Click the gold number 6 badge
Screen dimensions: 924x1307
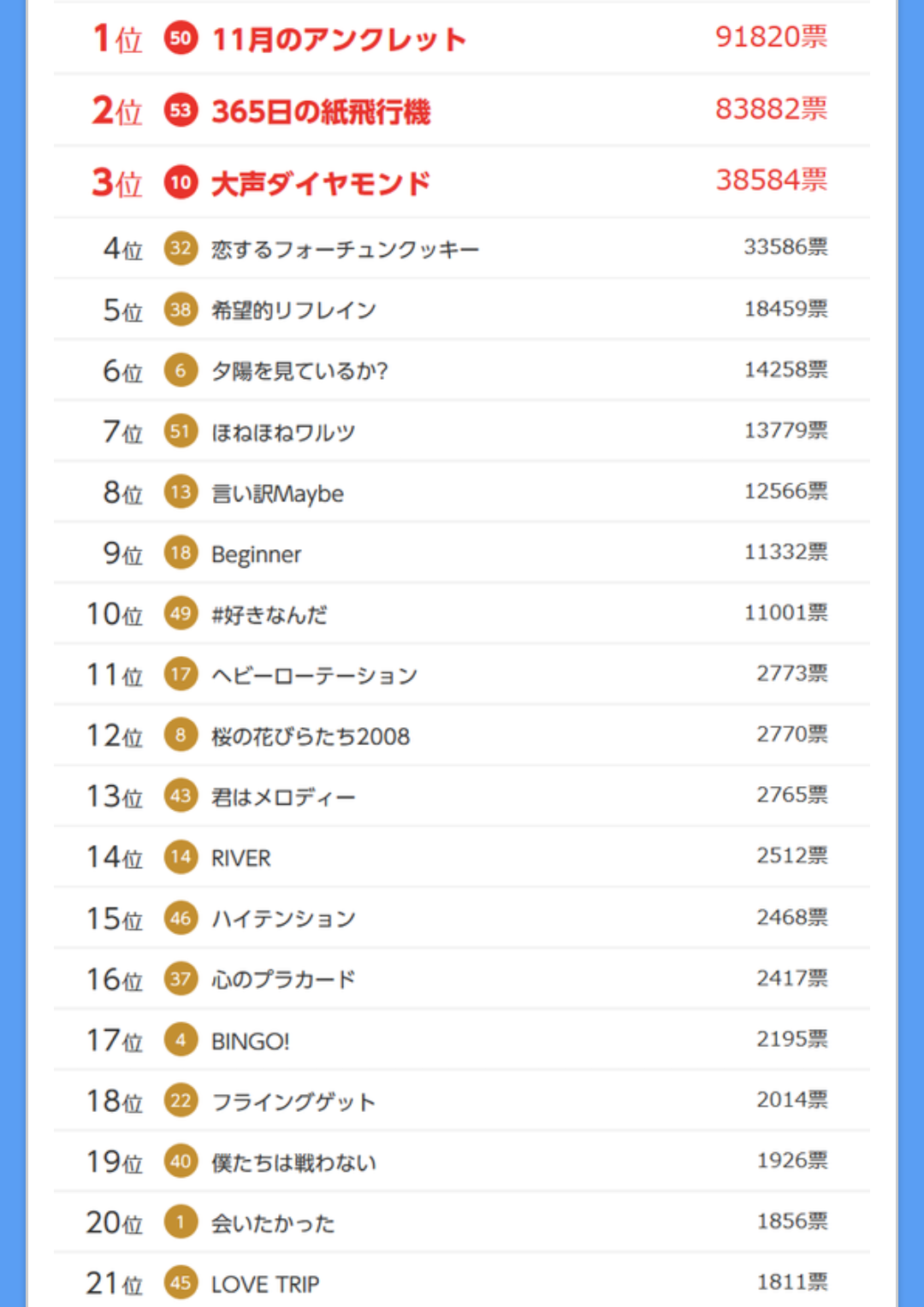[181, 370]
